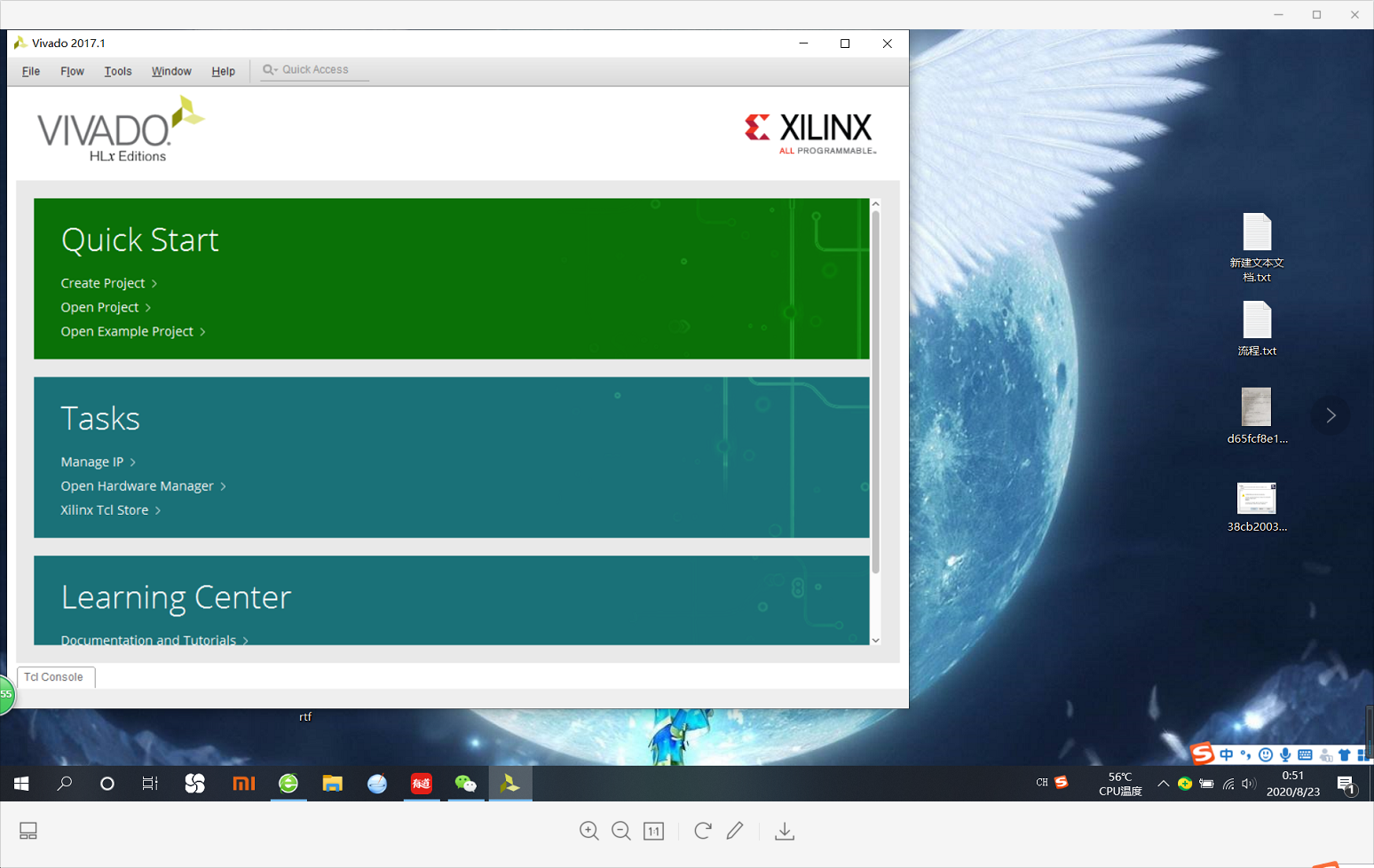Open Sogou emoji panel from the tray

[x=1265, y=754]
